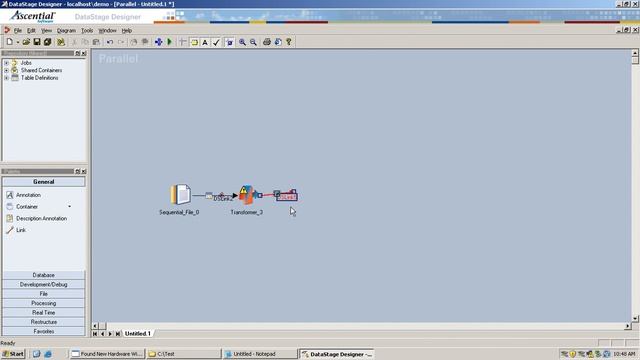
Task: Zoom in on the diagram
Action: coord(242,42)
